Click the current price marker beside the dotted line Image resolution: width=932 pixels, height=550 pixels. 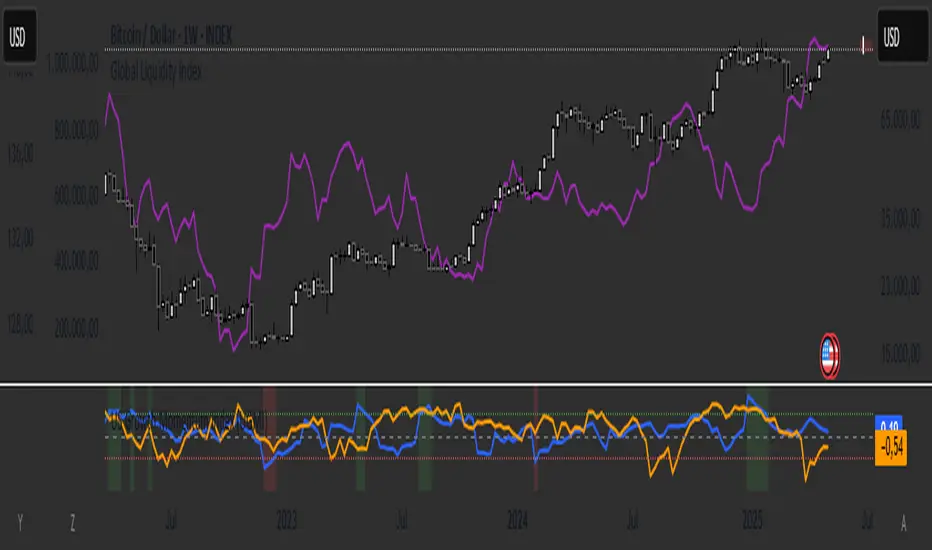pos(865,45)
